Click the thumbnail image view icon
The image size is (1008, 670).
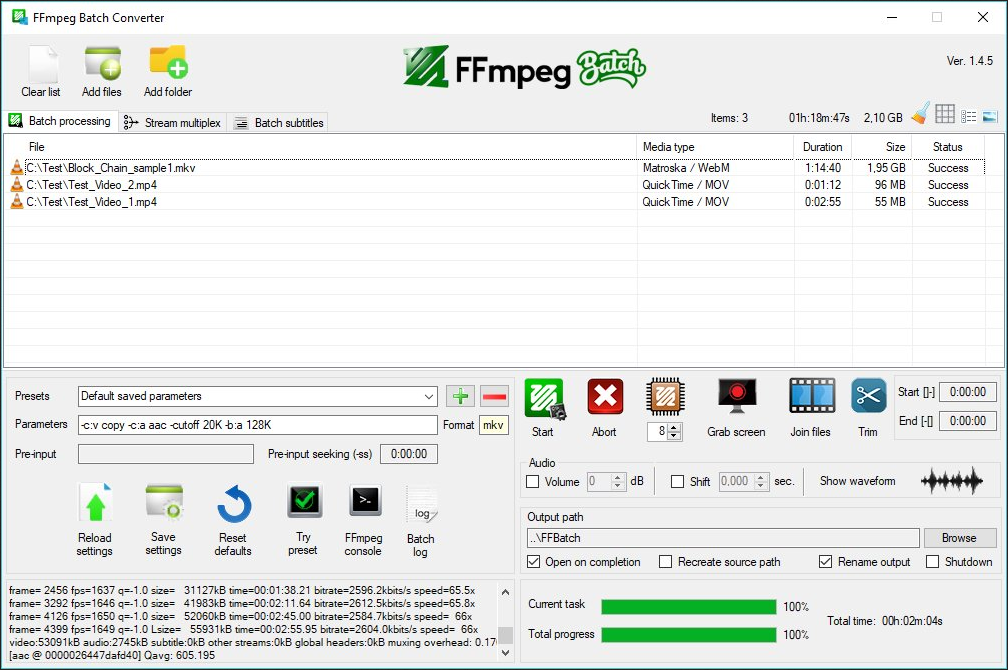(x=990, y=116)
